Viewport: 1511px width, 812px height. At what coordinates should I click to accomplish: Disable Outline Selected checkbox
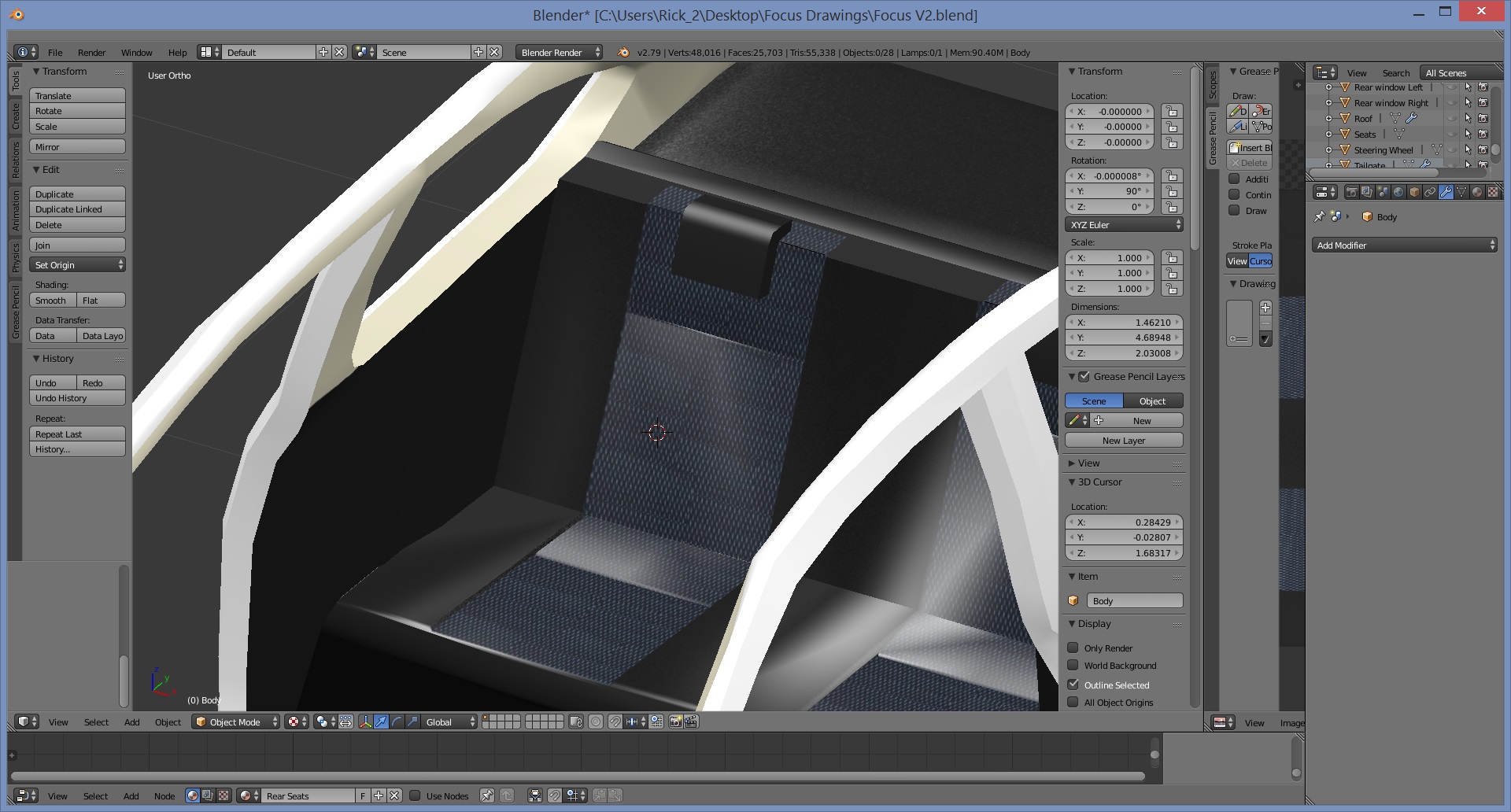[1073, 685]
